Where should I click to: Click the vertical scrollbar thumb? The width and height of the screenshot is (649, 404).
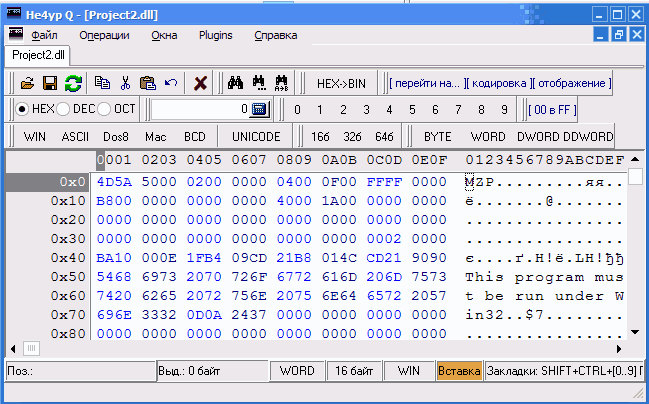tap(635, 177)
